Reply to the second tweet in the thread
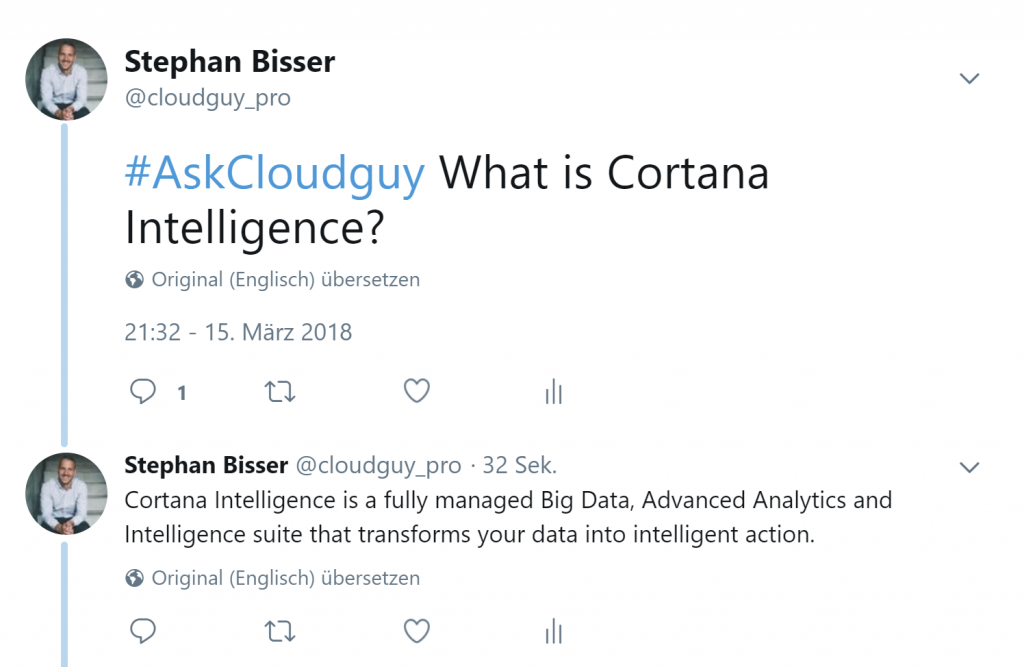 point(144,631)
